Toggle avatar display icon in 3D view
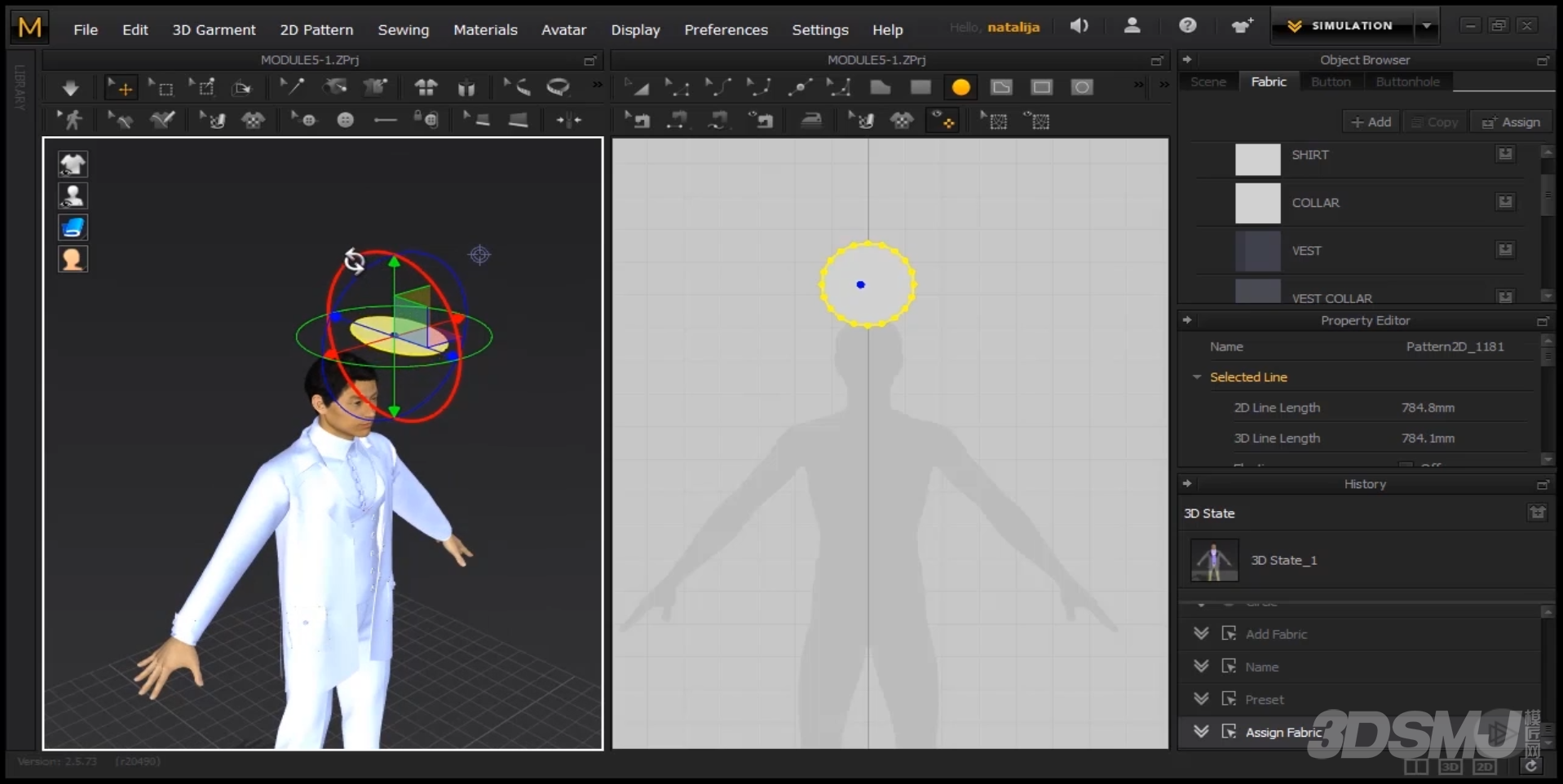This screenshot has width=1563, height=784. (73, 196)
